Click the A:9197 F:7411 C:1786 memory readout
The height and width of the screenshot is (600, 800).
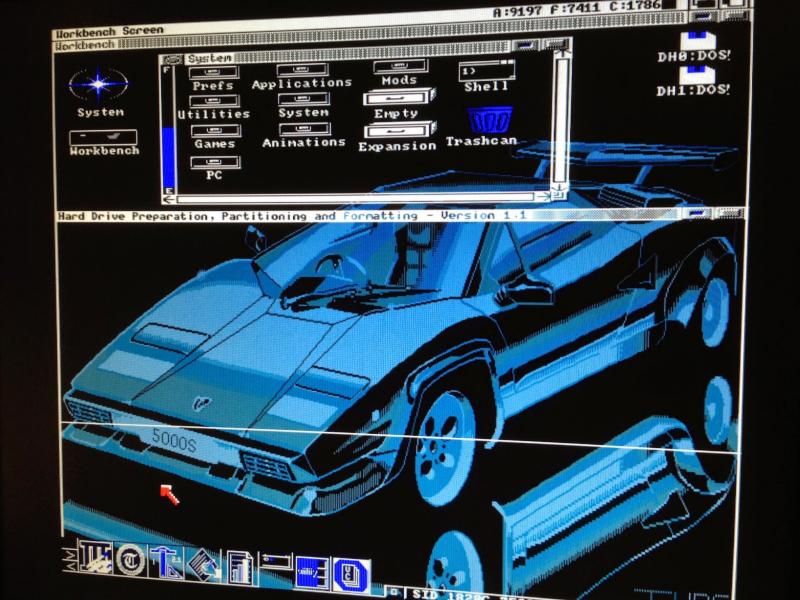577,9
